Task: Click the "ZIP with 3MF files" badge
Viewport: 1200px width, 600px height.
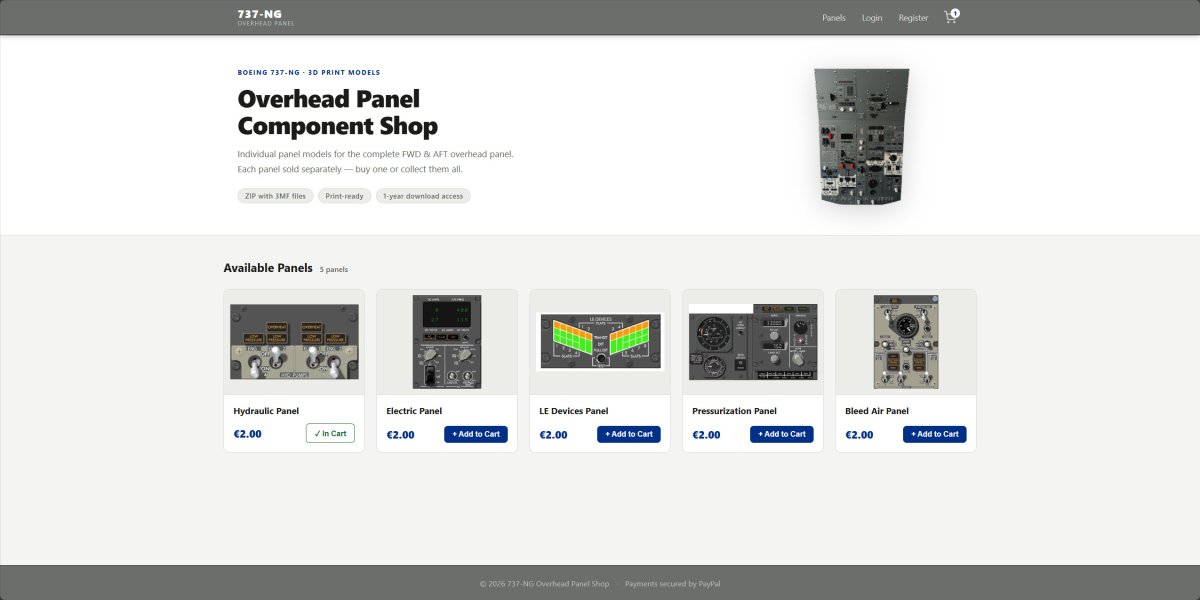Action: (275, 196)
